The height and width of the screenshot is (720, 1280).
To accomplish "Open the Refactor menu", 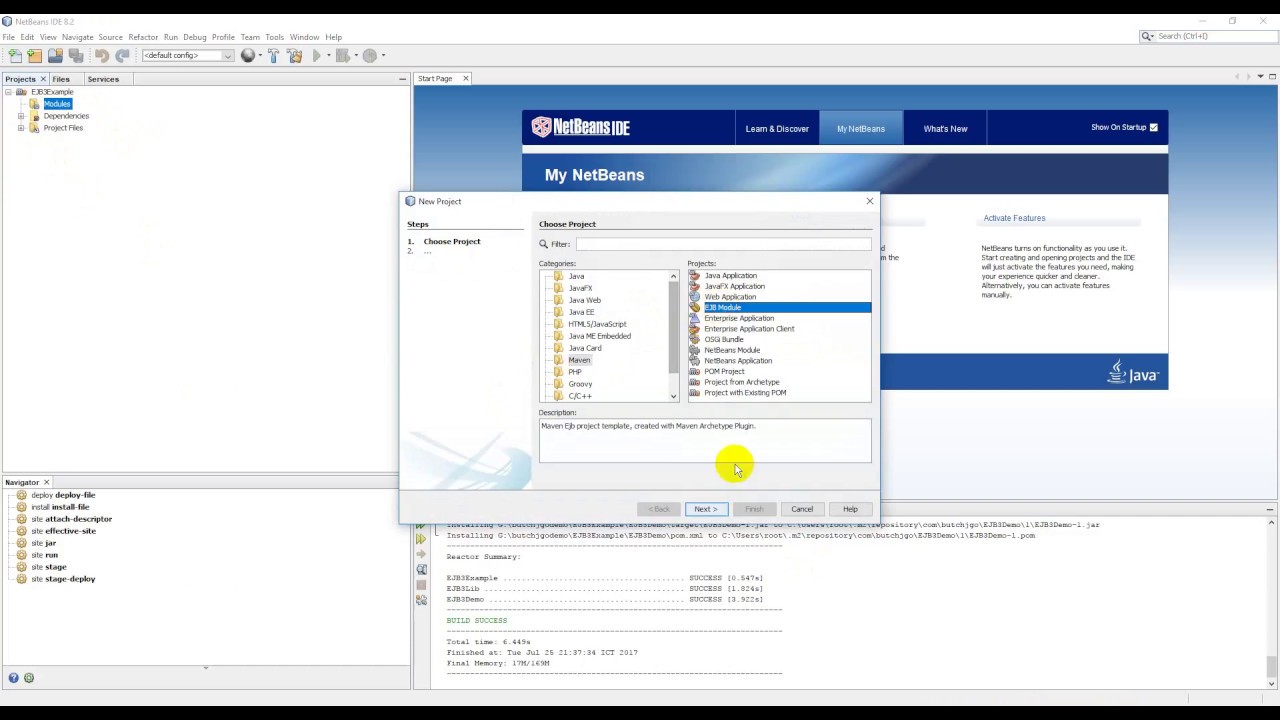I will coord(143,37).
